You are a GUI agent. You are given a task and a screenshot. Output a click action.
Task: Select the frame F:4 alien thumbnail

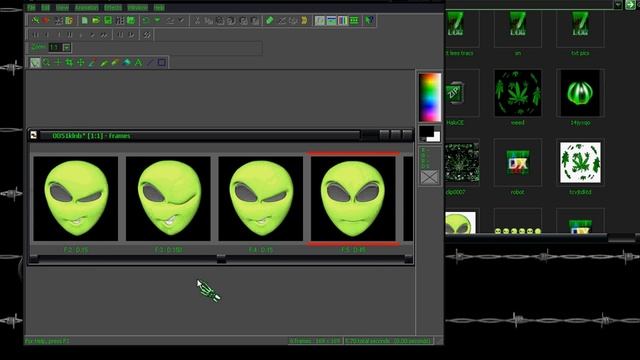click(x=261, y=198)
